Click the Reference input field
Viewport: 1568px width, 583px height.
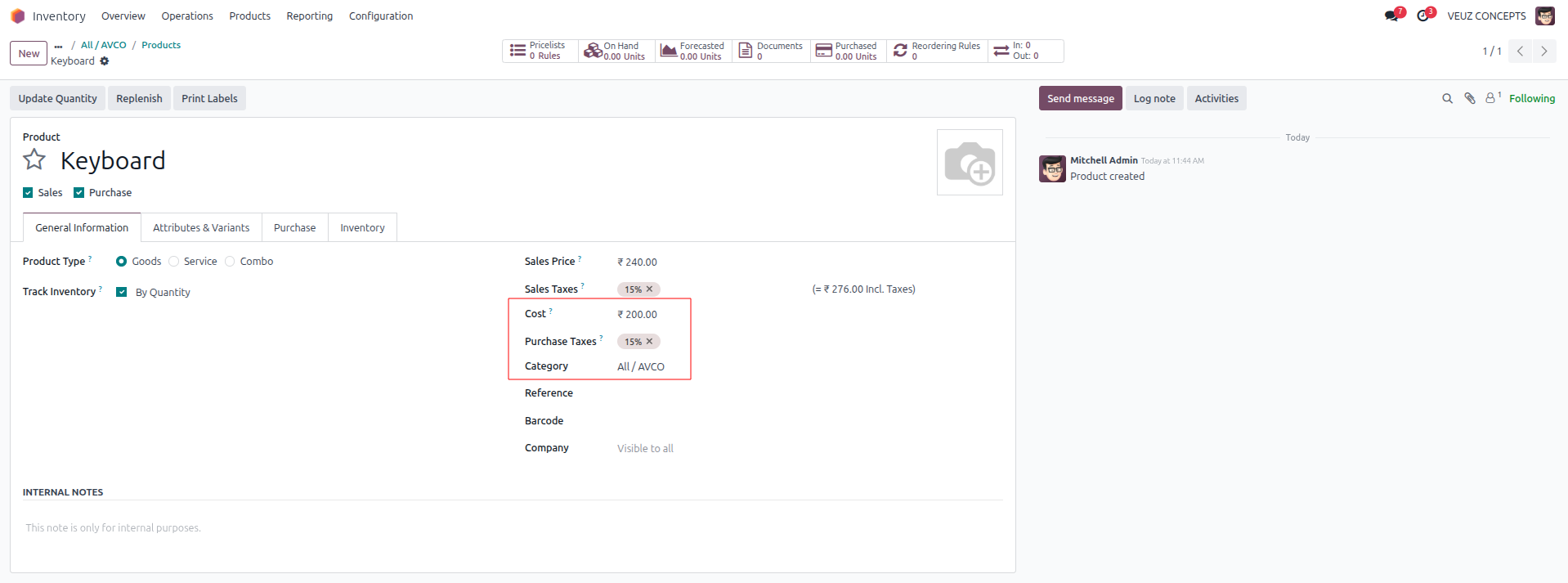(x=809, y=393)
